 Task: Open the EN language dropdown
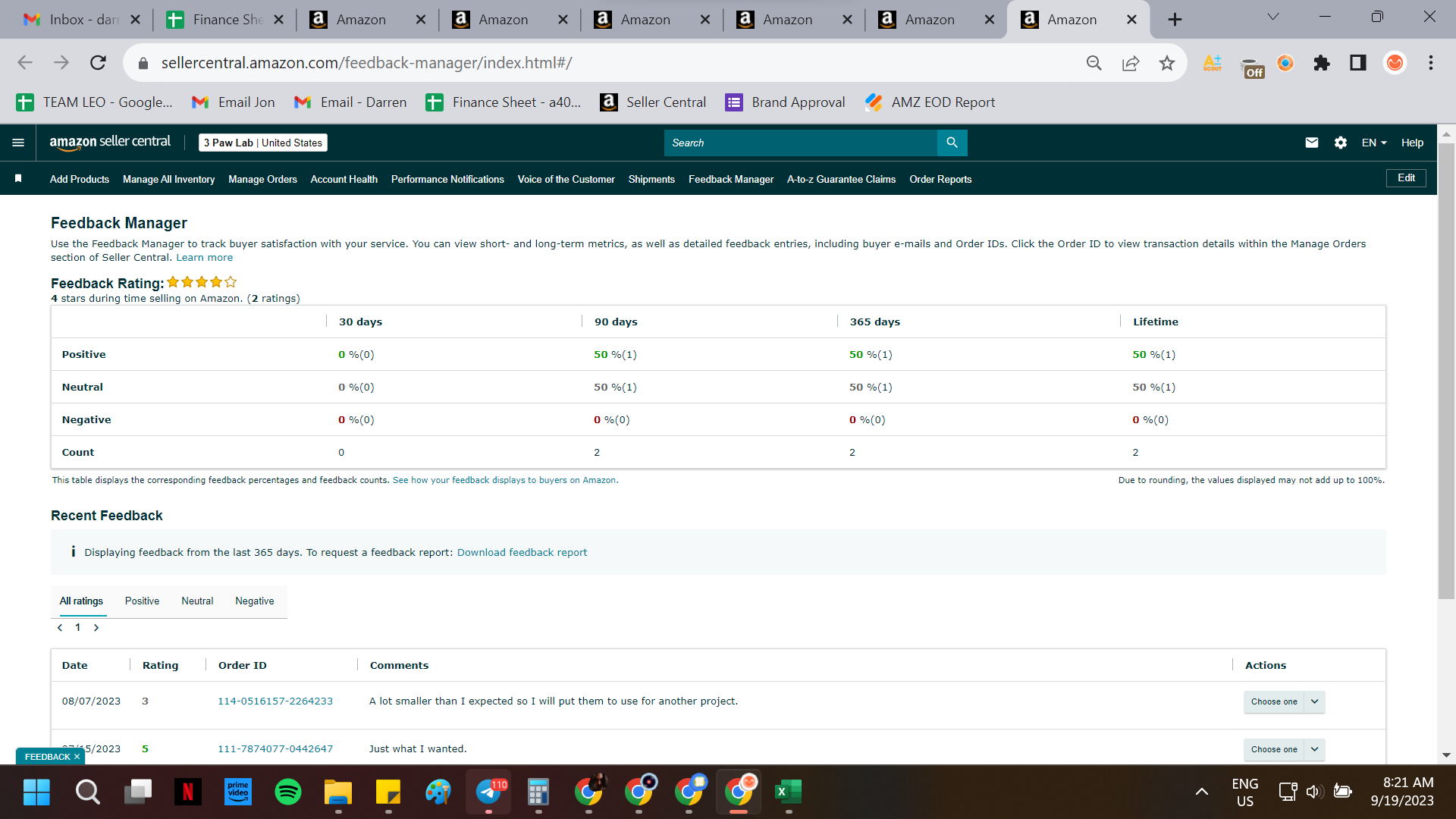(1374, 143)
